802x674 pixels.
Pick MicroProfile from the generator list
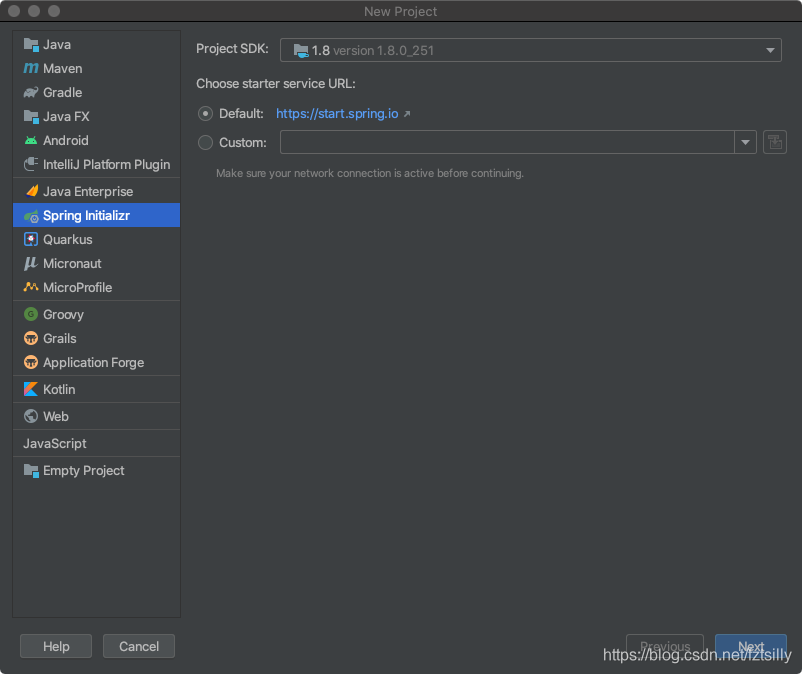click(96, 287)
